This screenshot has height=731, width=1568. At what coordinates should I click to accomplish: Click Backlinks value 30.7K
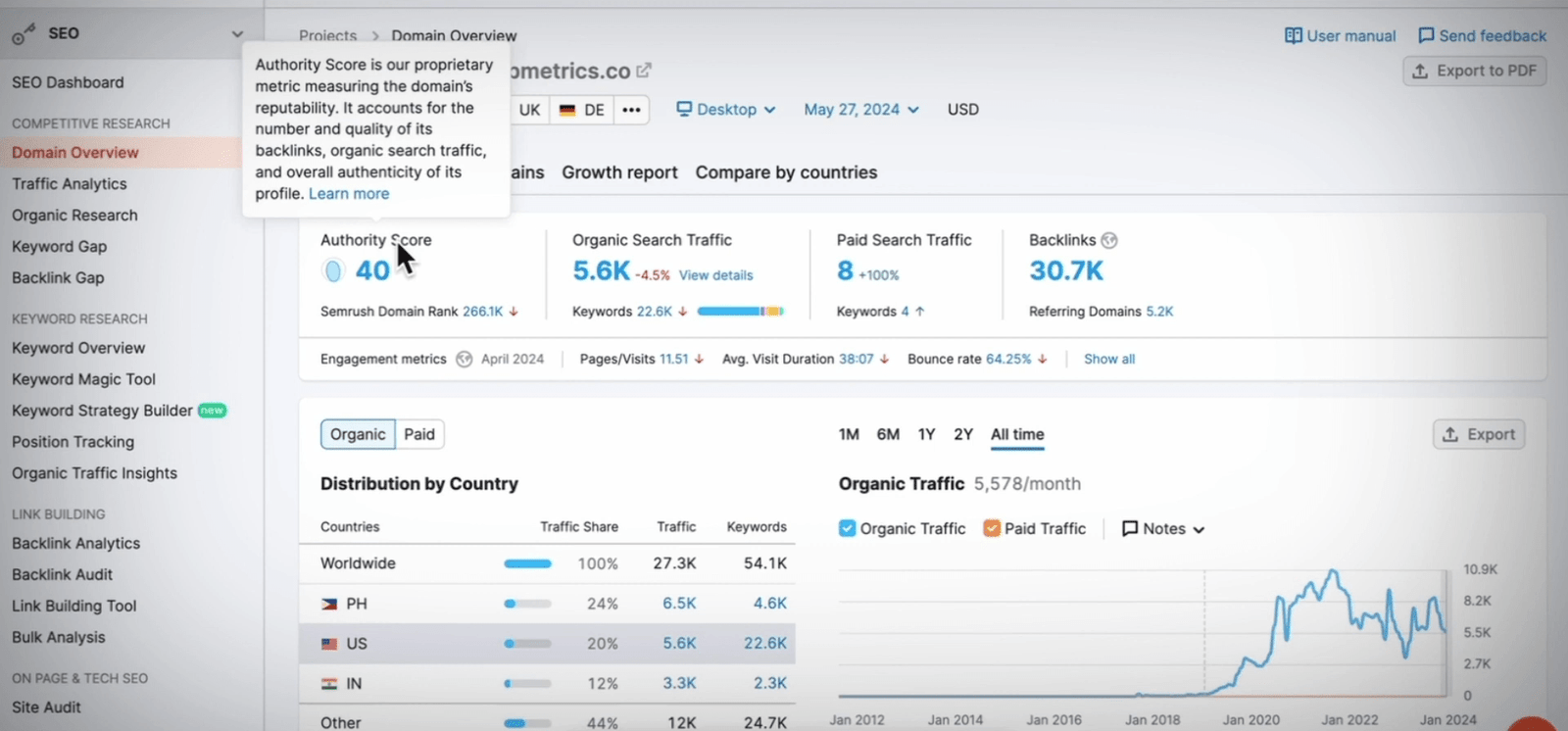[1066, 271]
